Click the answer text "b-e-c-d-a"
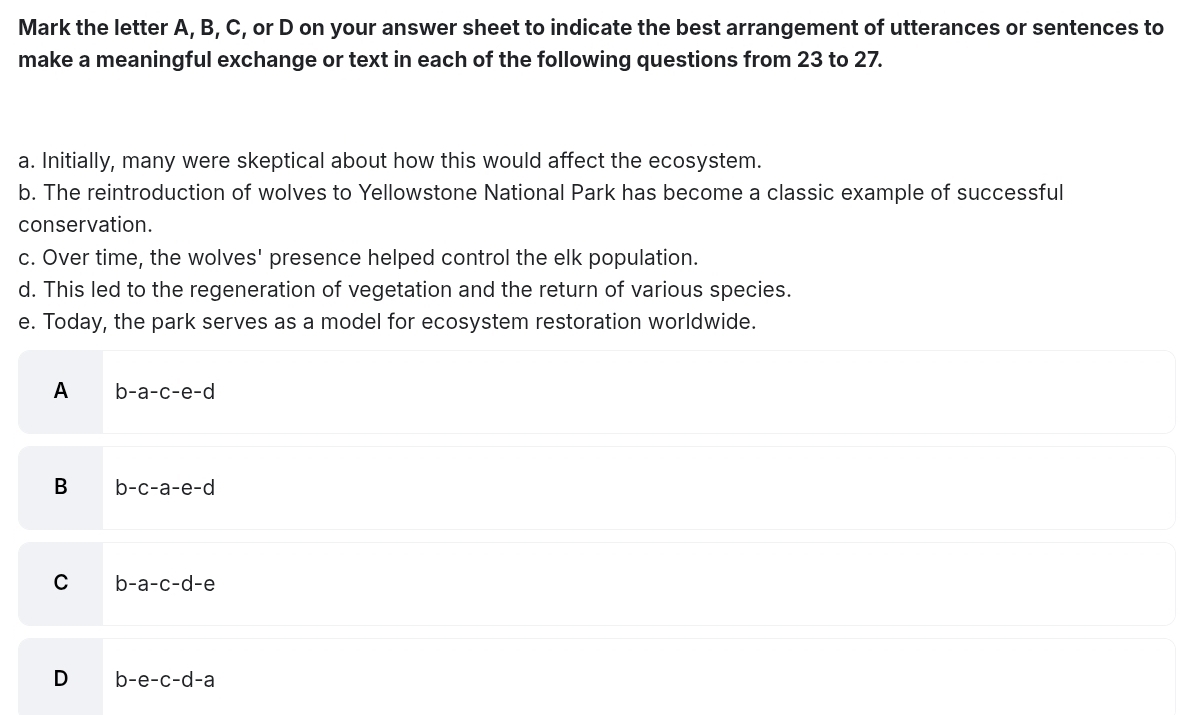This screenshot has height=715, width=1194. click(165, 680)
